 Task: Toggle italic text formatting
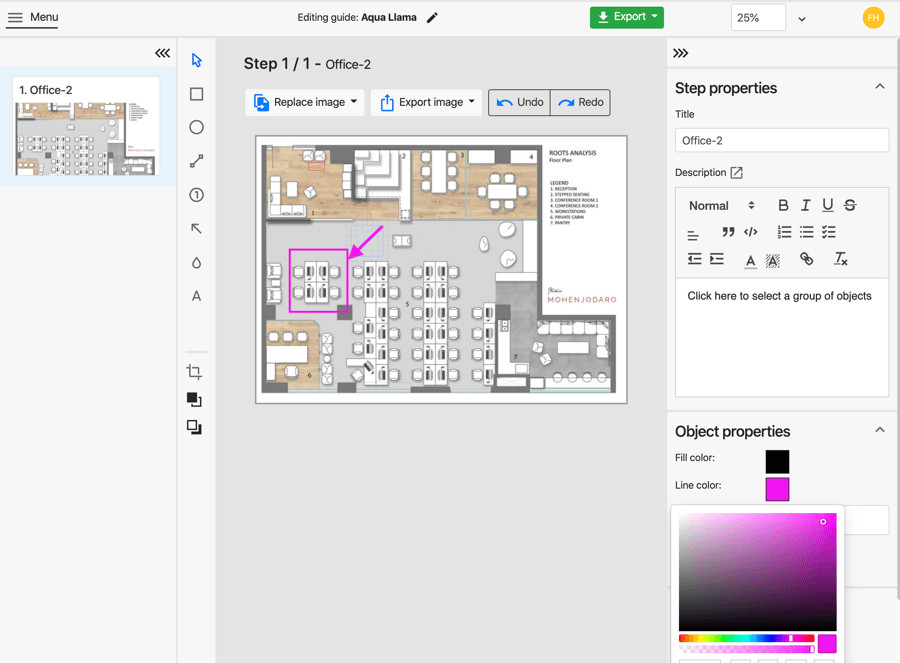[x=805, y=205]
